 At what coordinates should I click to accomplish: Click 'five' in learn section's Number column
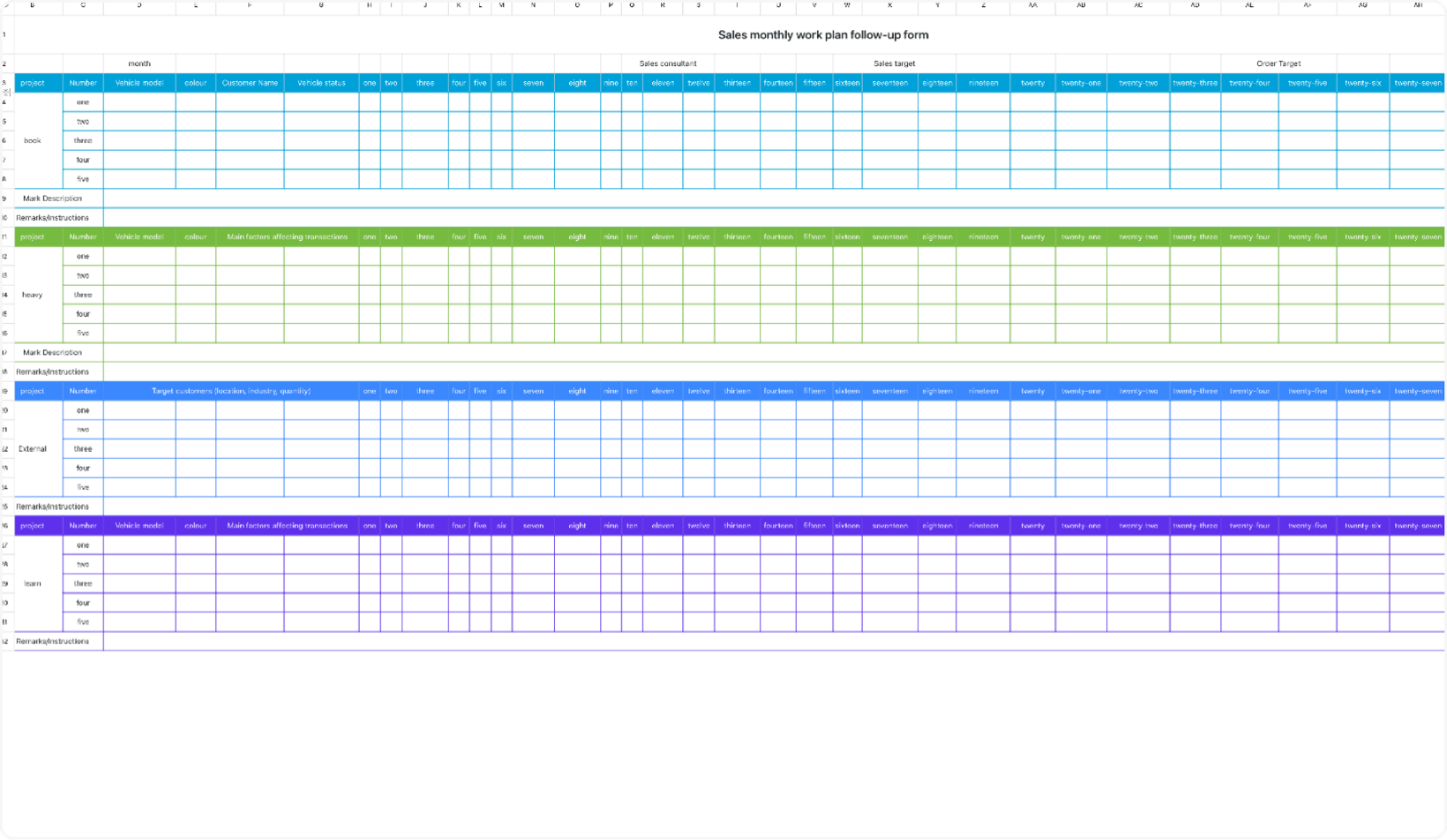tap(83, 622)
